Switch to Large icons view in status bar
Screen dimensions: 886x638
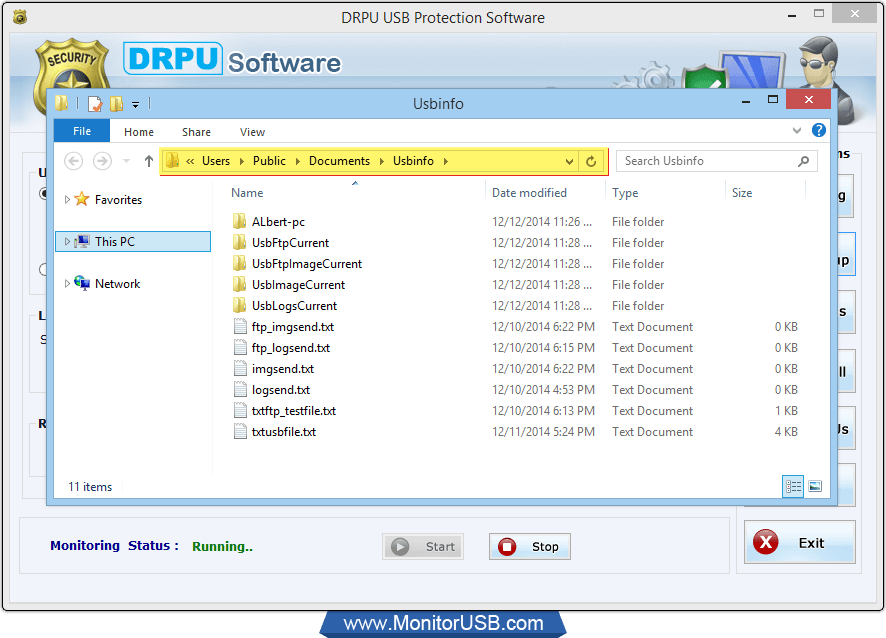click(815, 486)
